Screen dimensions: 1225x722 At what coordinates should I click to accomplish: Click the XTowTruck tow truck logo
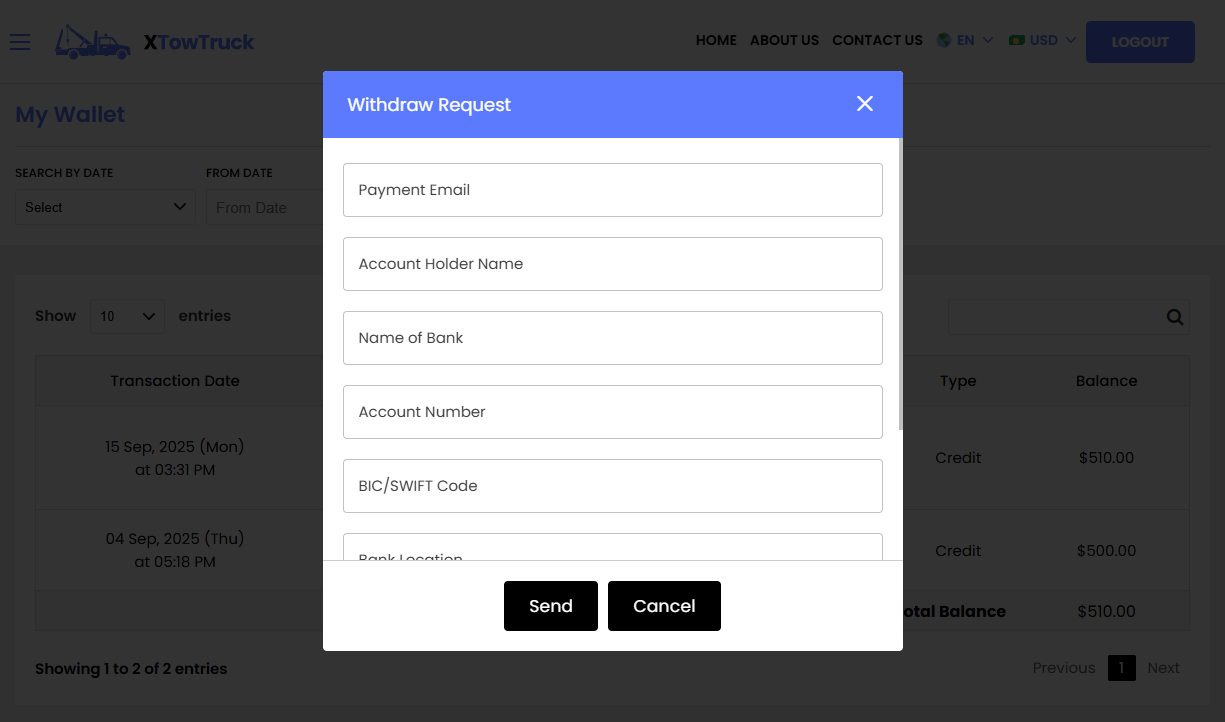[93, 42]
